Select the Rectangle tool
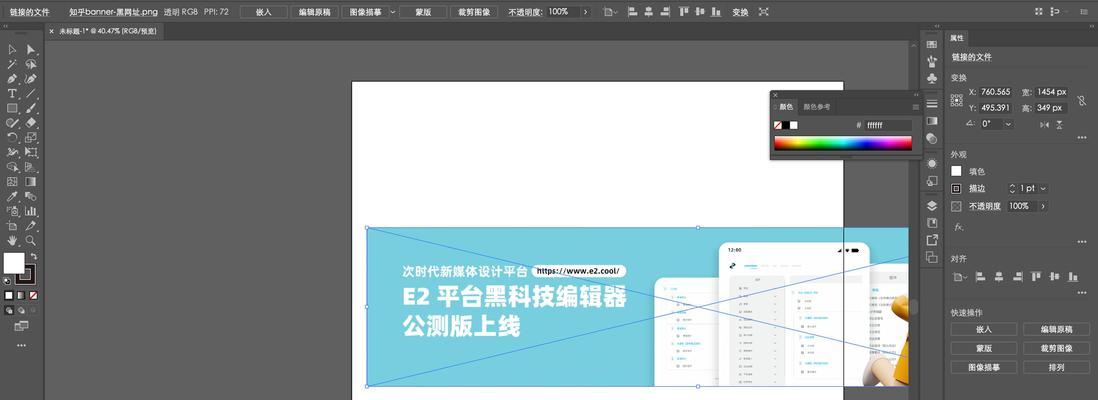Image resolution: width=1098 pixels, height=400 pixels. click(12, 108)
